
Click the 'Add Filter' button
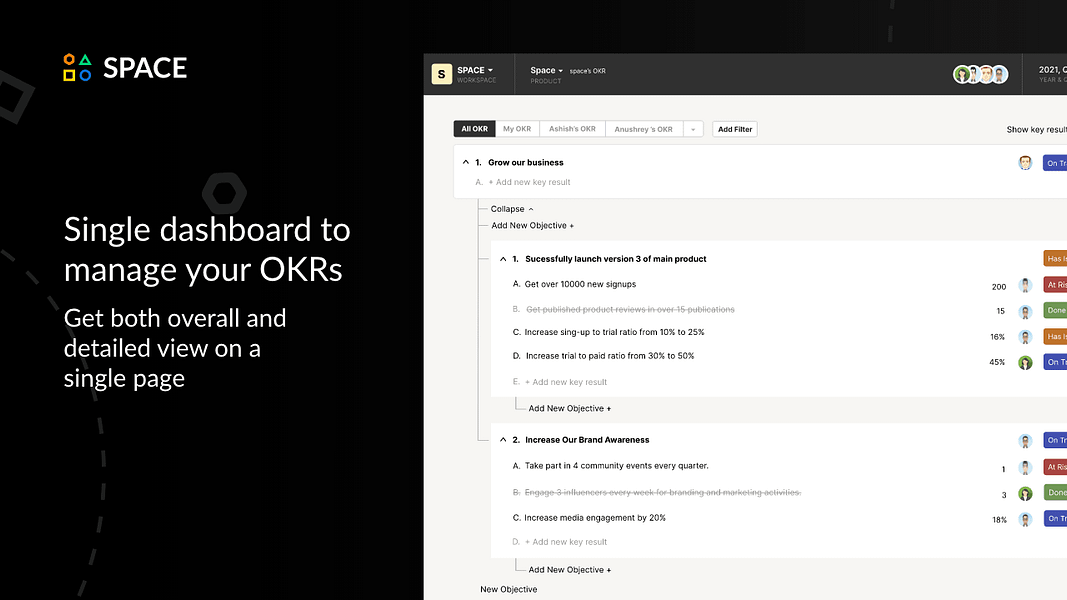734,128
